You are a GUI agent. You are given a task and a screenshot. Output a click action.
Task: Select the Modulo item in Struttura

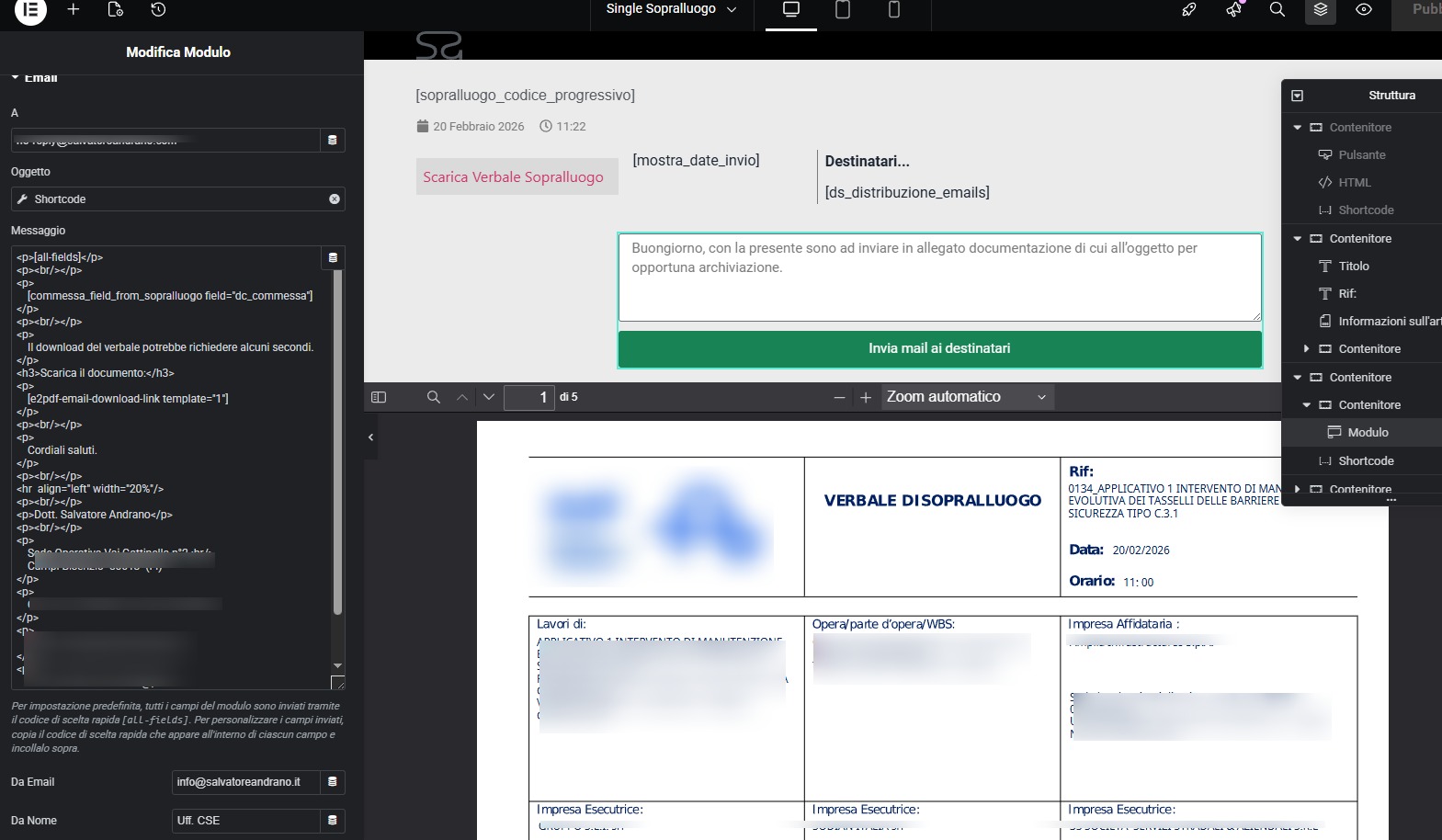(x=1367, y=433)
